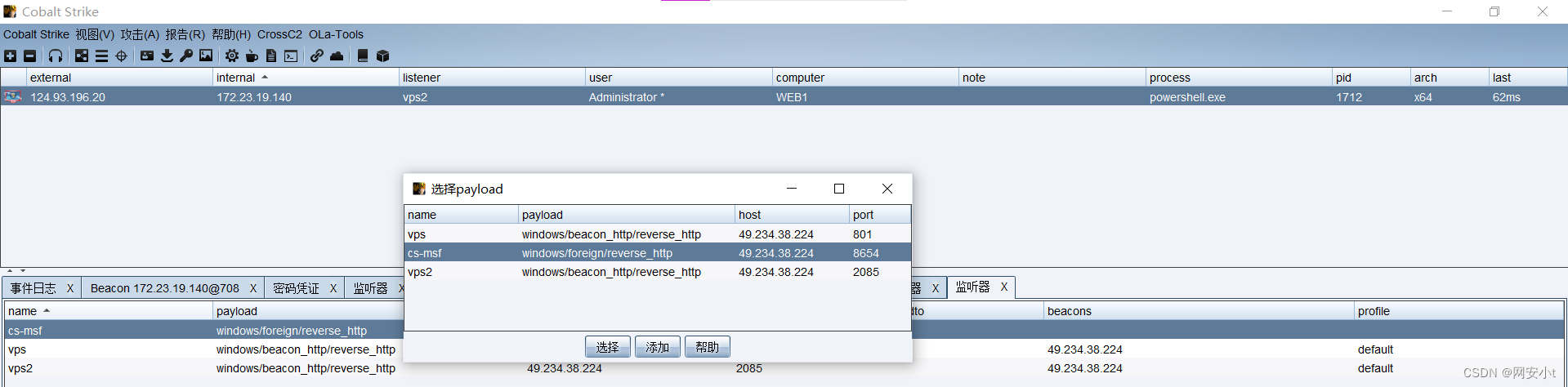Sort listeners by the name column header
1568x387 pixels.
coord(108,311)
